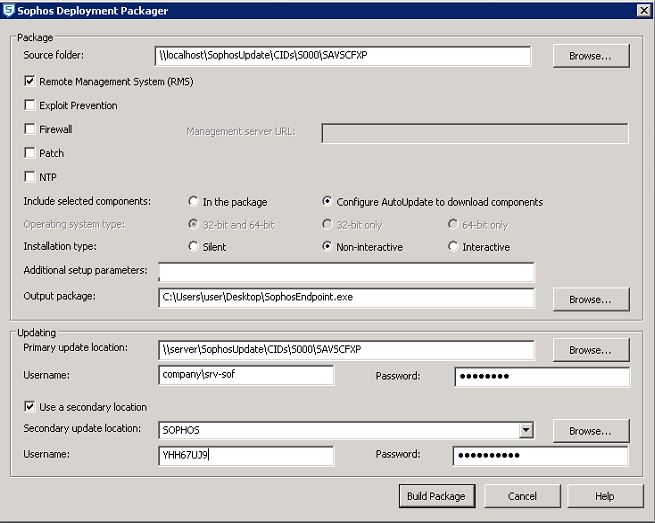This screenshot has width=655, height=523.
Task: Close the Sophos Deployment Packager window
Action: (x=644, y=10)
